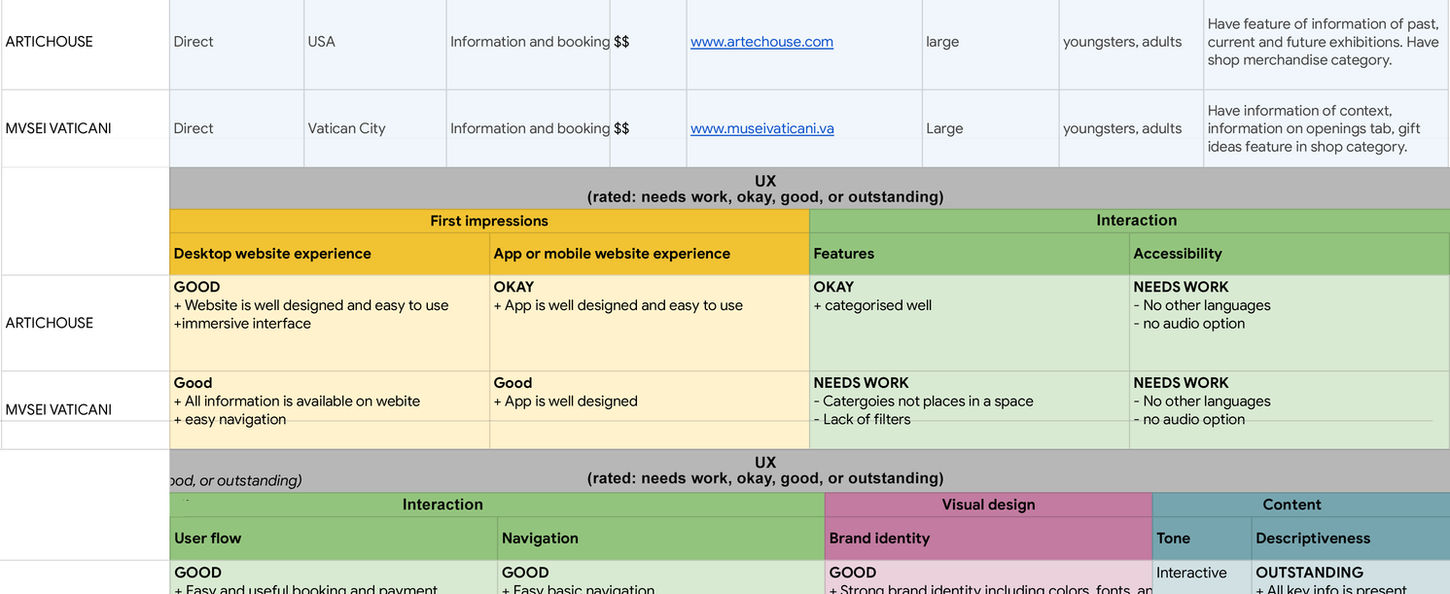Click the 'Easy basic navigation' GOOD cell
The width and height of the screenshot is (1450, 594).
(x=661, y=577)
